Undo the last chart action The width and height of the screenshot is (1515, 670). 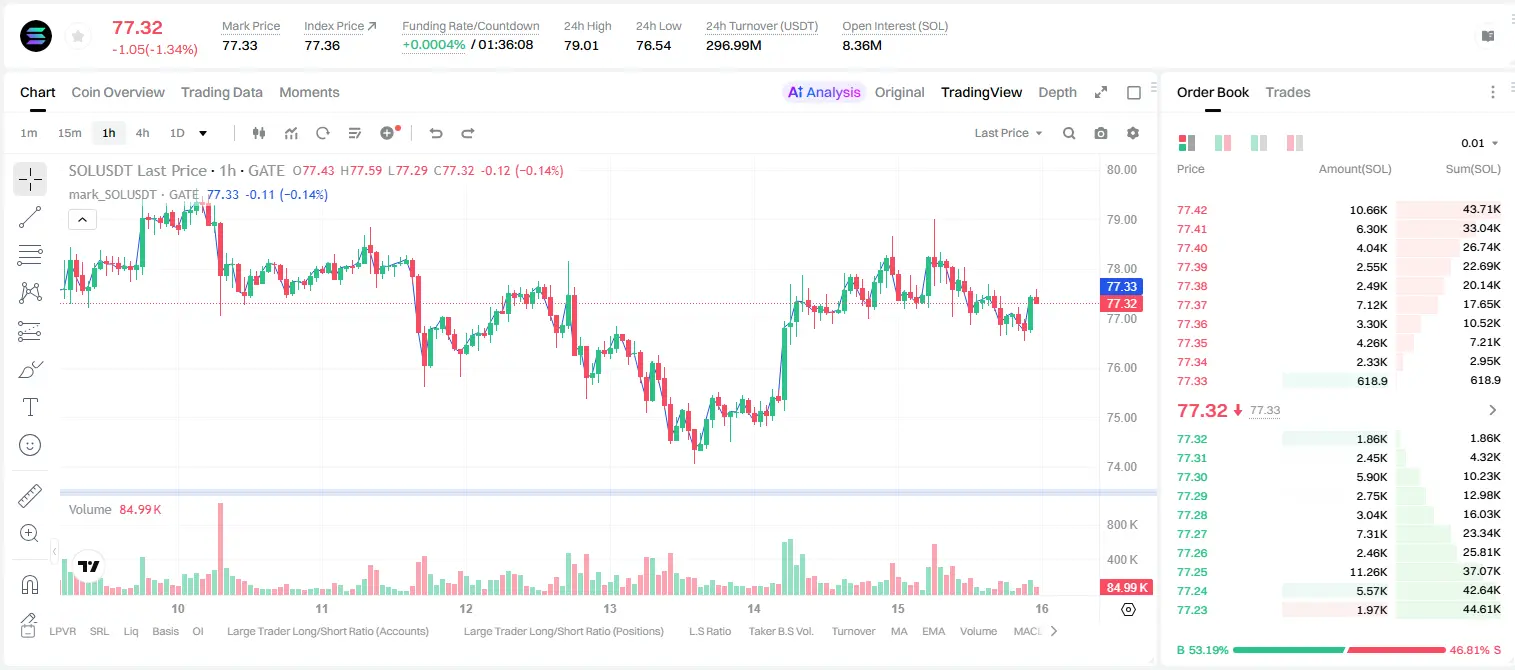click(435, 133)
